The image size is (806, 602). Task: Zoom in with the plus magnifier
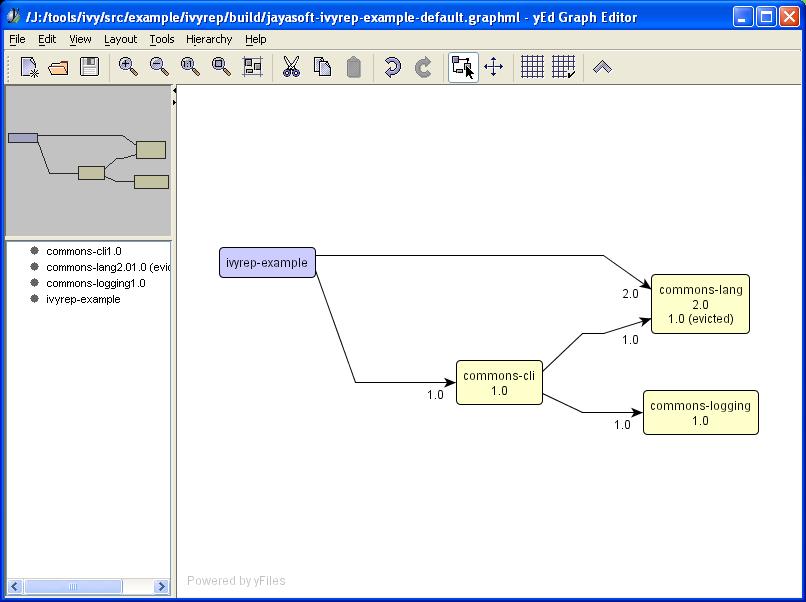pyautogui.click(x=128, y=67)
